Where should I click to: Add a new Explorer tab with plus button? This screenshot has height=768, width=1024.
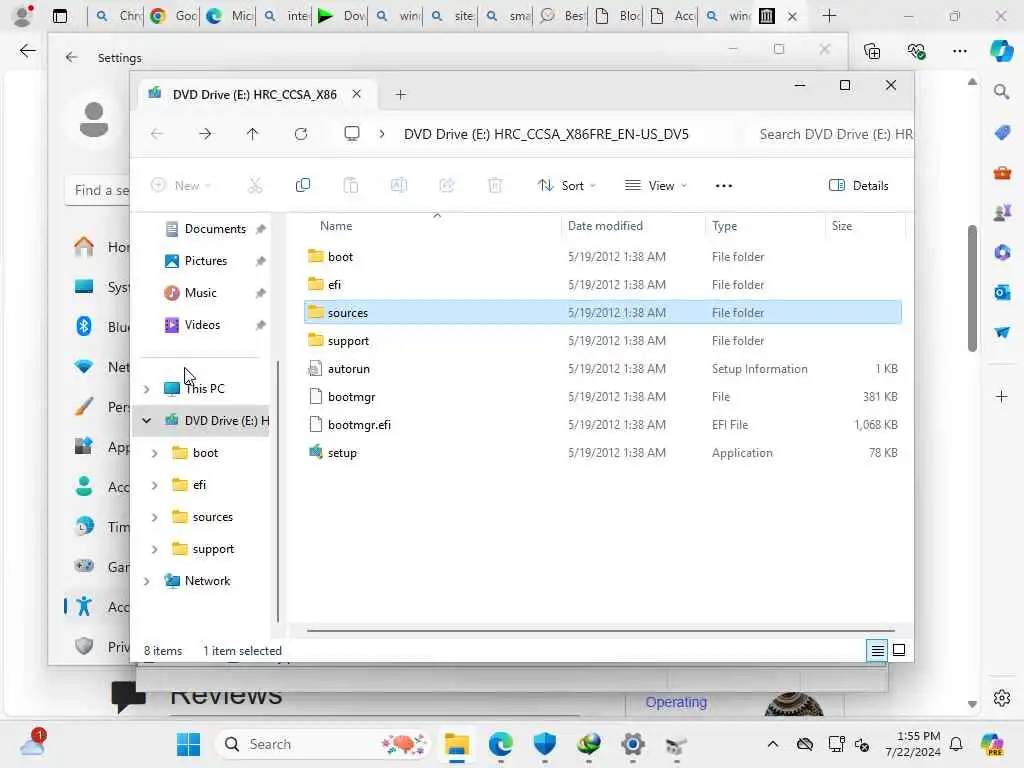point(400,95)
